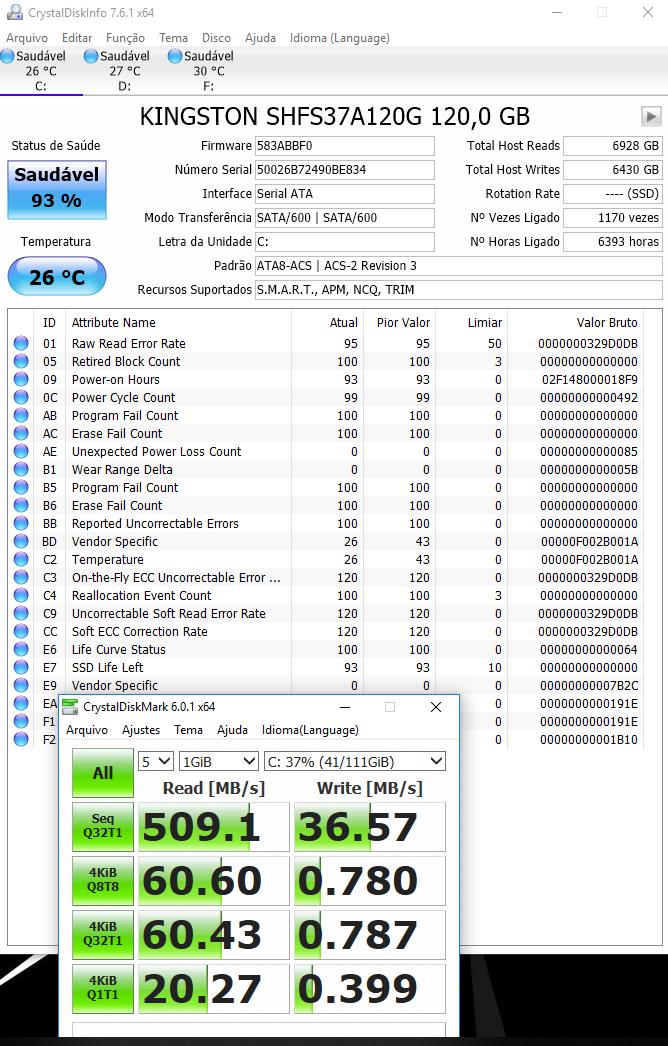Click the status orb for Temperature row
Screen dimensions: 668x1046
[x=21, y=560]
